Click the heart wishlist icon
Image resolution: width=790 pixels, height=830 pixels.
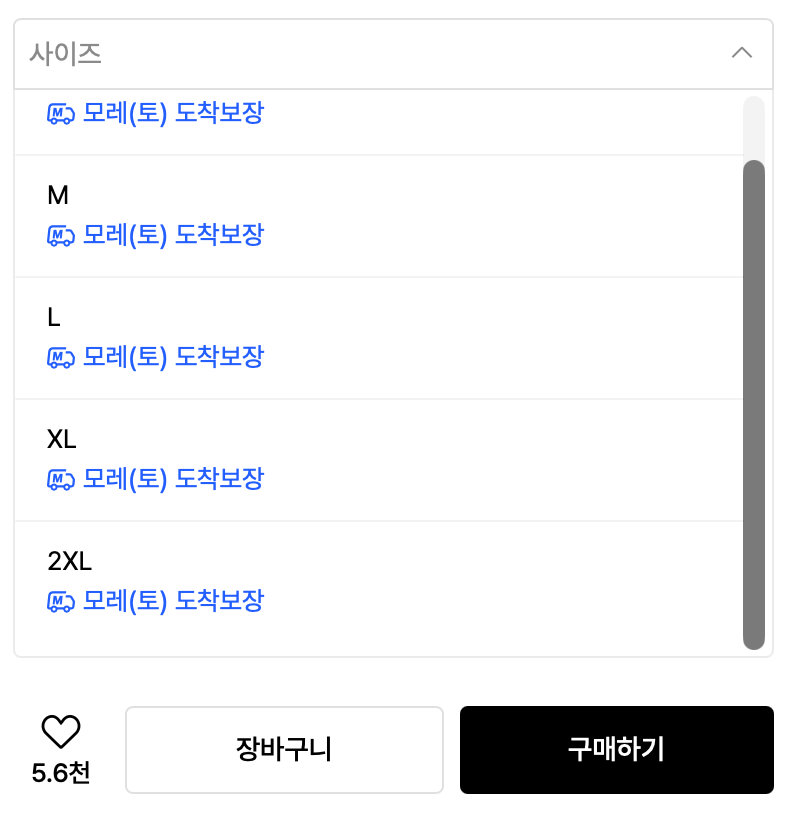coord(61,732)
